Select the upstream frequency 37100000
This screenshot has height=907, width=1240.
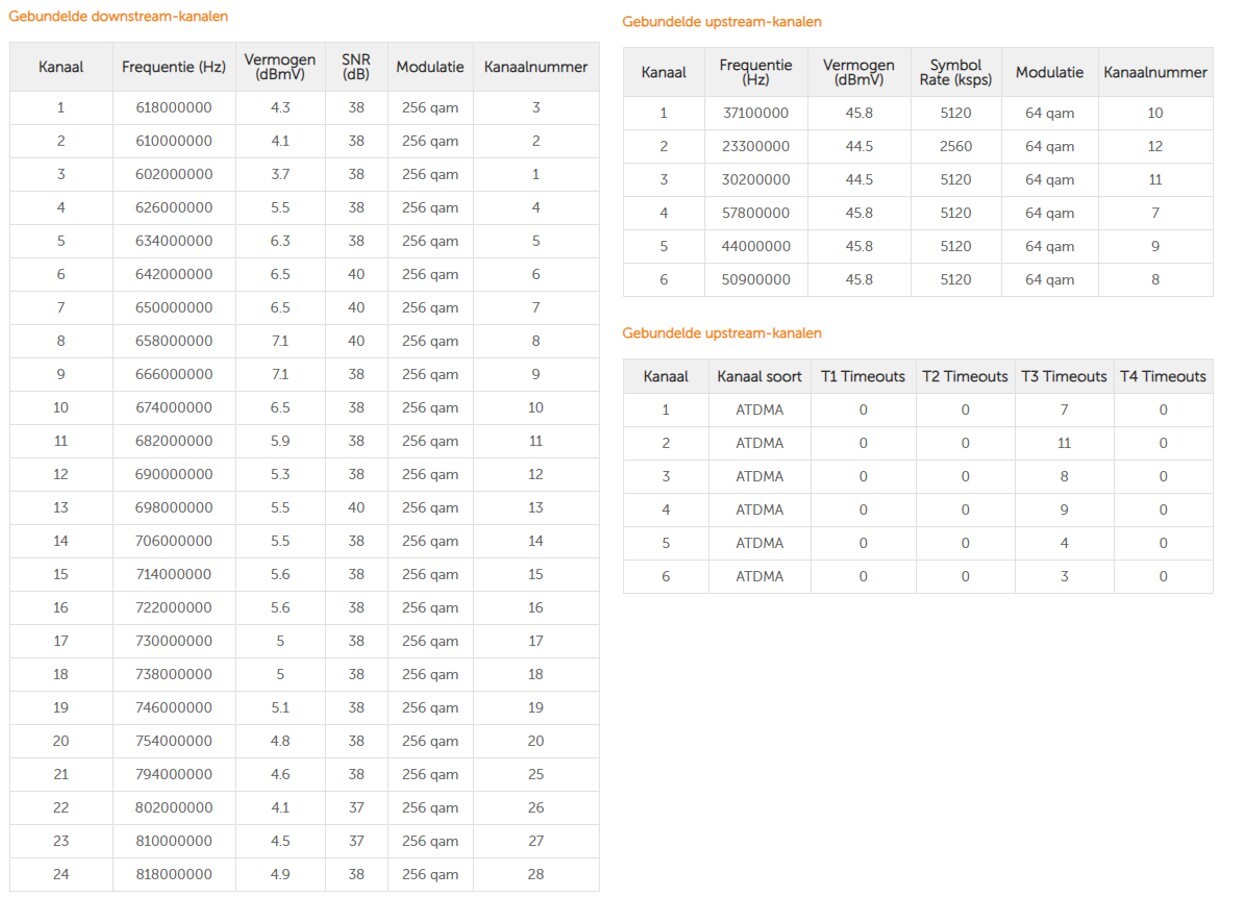click(755, 113)
